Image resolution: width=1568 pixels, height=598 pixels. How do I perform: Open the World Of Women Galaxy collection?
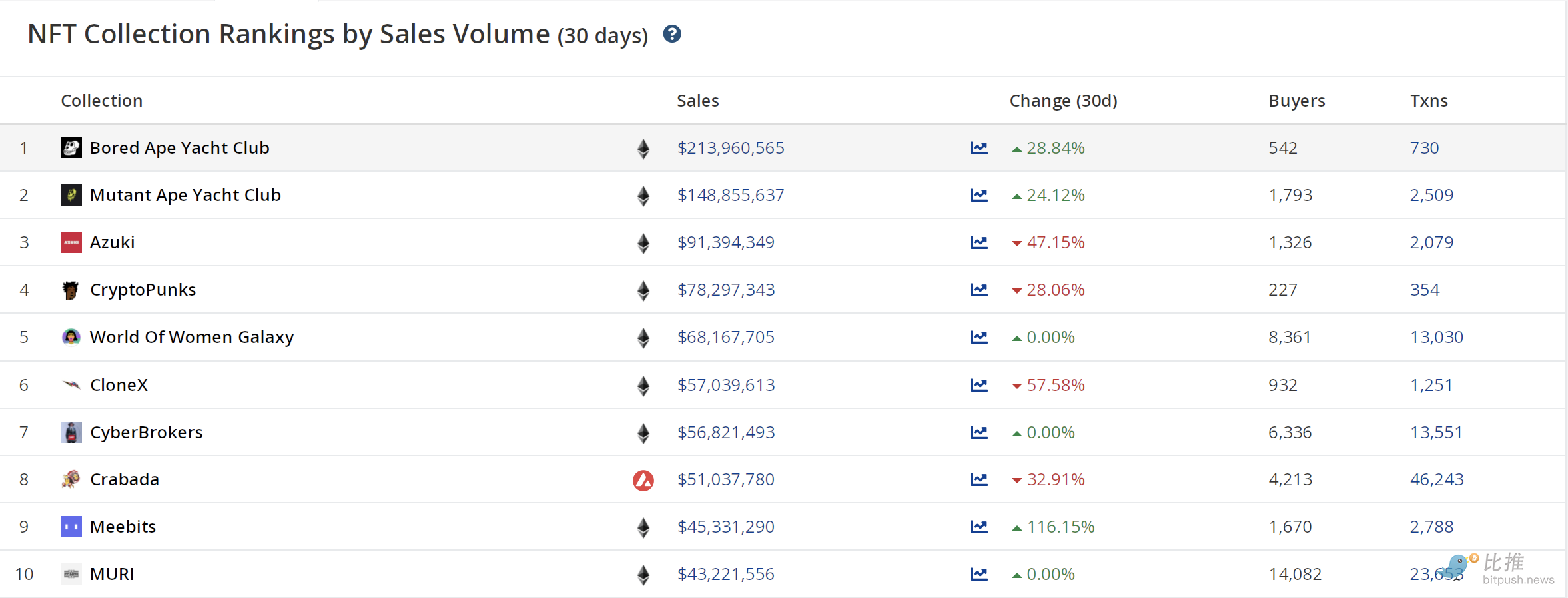click(192, 337)
